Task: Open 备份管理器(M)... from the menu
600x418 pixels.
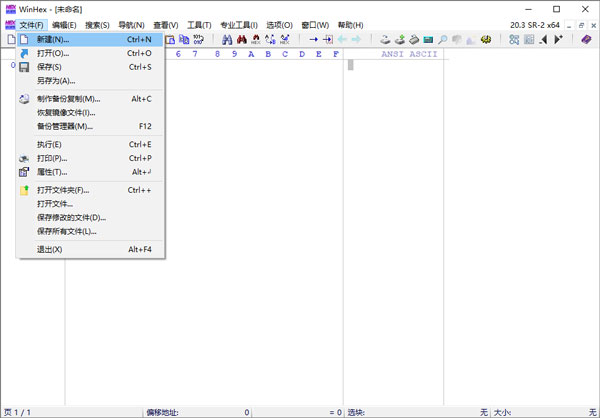Action: tap(64, 126)
